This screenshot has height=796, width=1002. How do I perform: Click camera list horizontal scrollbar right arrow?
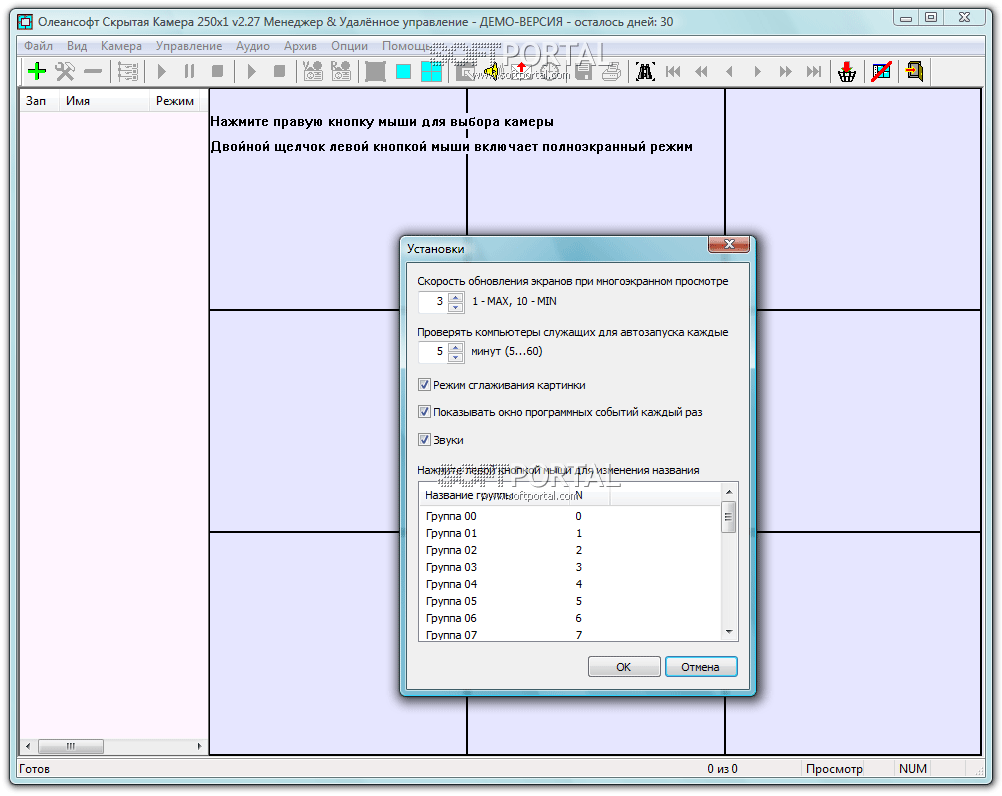tap(199, 746)
